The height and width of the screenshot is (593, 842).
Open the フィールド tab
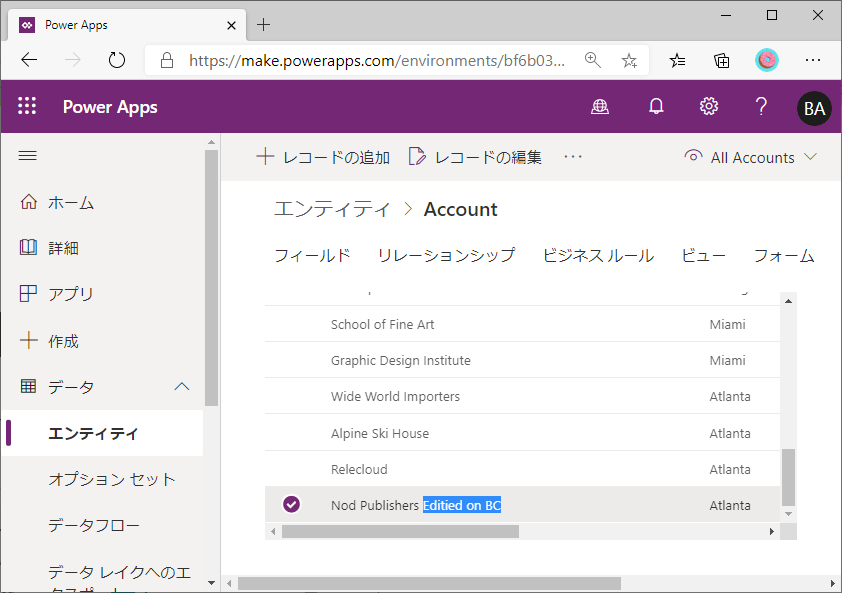coord(313,256)
